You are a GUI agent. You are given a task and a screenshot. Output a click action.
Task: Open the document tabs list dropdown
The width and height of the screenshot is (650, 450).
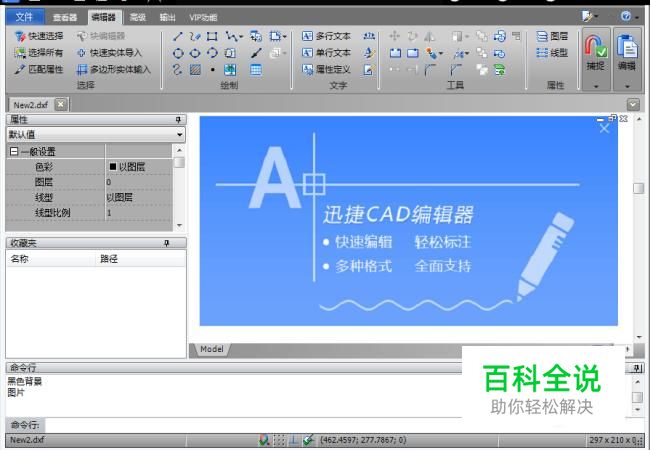(633, 104)
